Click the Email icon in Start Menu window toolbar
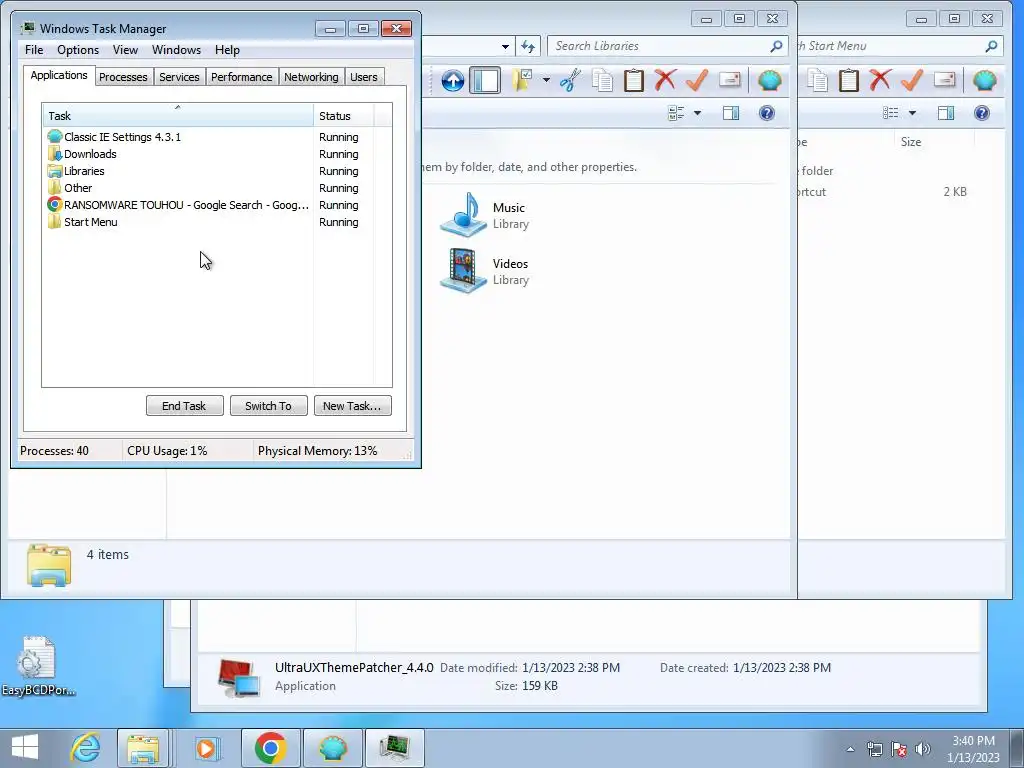Image resolution: width=1024 pixels, height=768 pixels. click(x=944, y=80)
